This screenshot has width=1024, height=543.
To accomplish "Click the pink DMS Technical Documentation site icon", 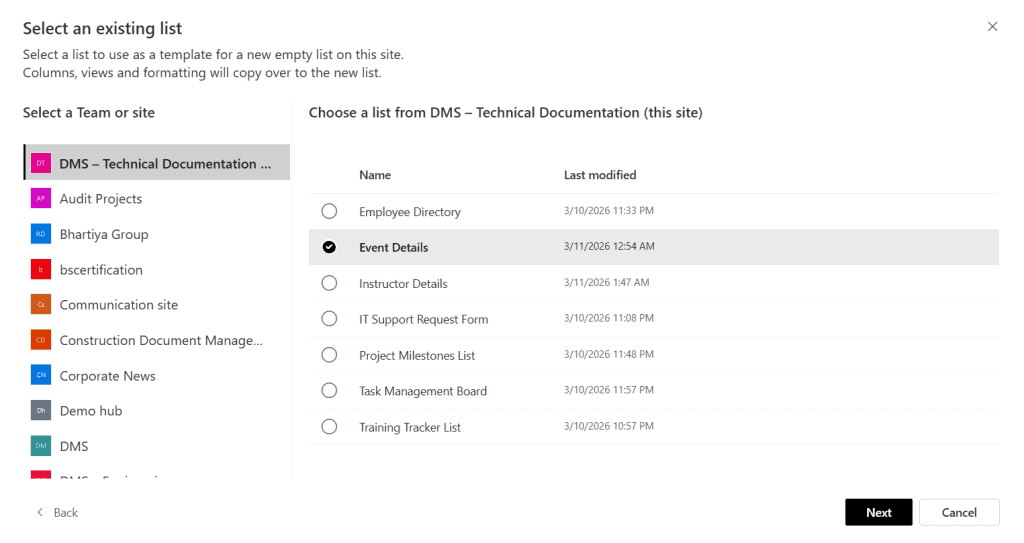I will [41, 163].
